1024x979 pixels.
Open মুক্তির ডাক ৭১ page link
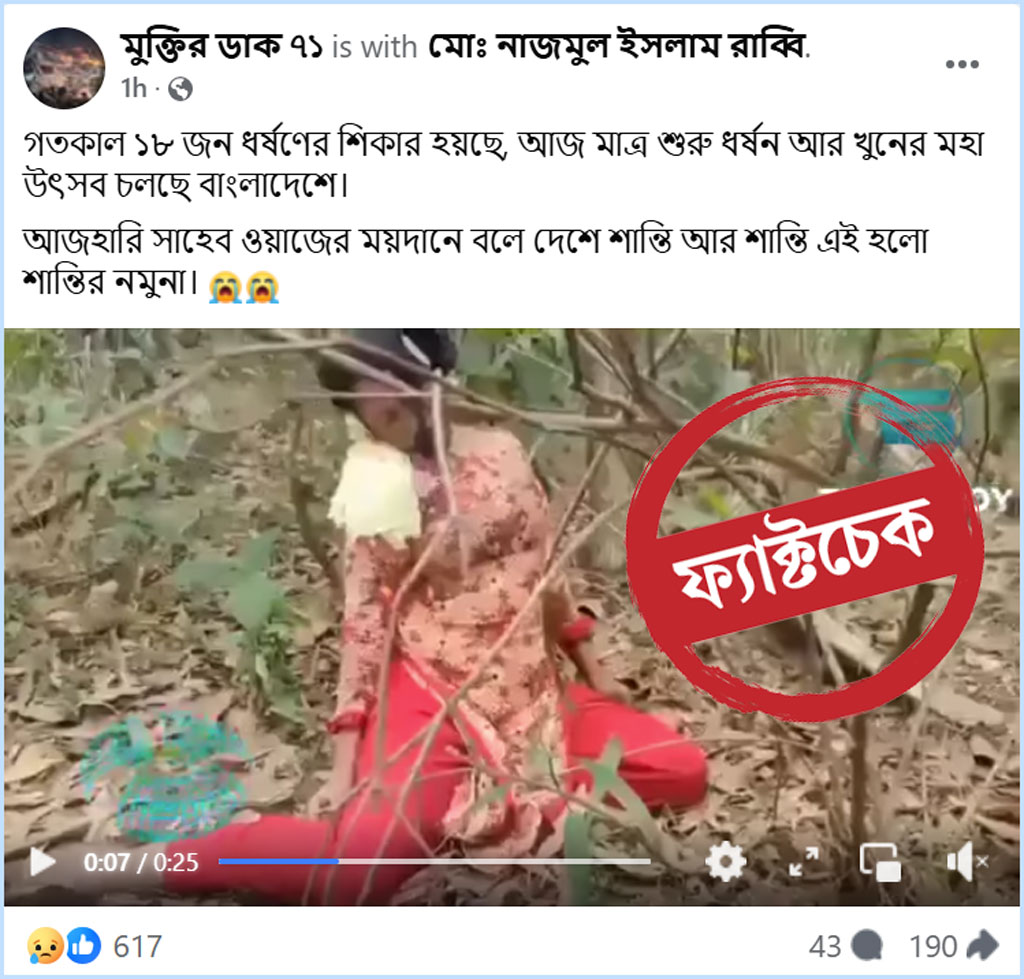[x=221, y=46]
